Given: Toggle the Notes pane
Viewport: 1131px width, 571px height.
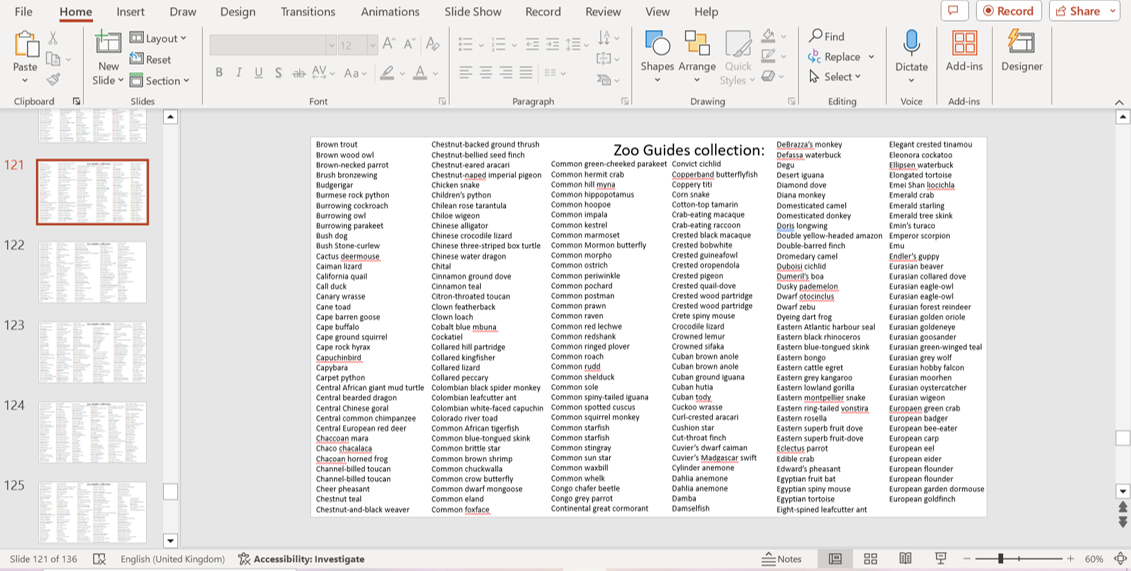Looking at the screenshot, I should tap(781, 559).
